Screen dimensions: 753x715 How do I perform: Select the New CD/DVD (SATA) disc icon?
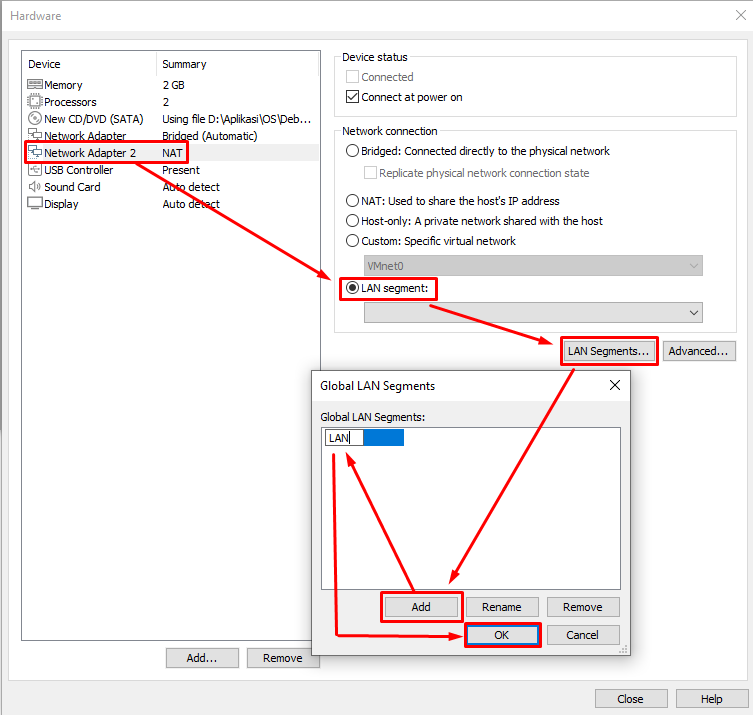[x=35, y=119]
